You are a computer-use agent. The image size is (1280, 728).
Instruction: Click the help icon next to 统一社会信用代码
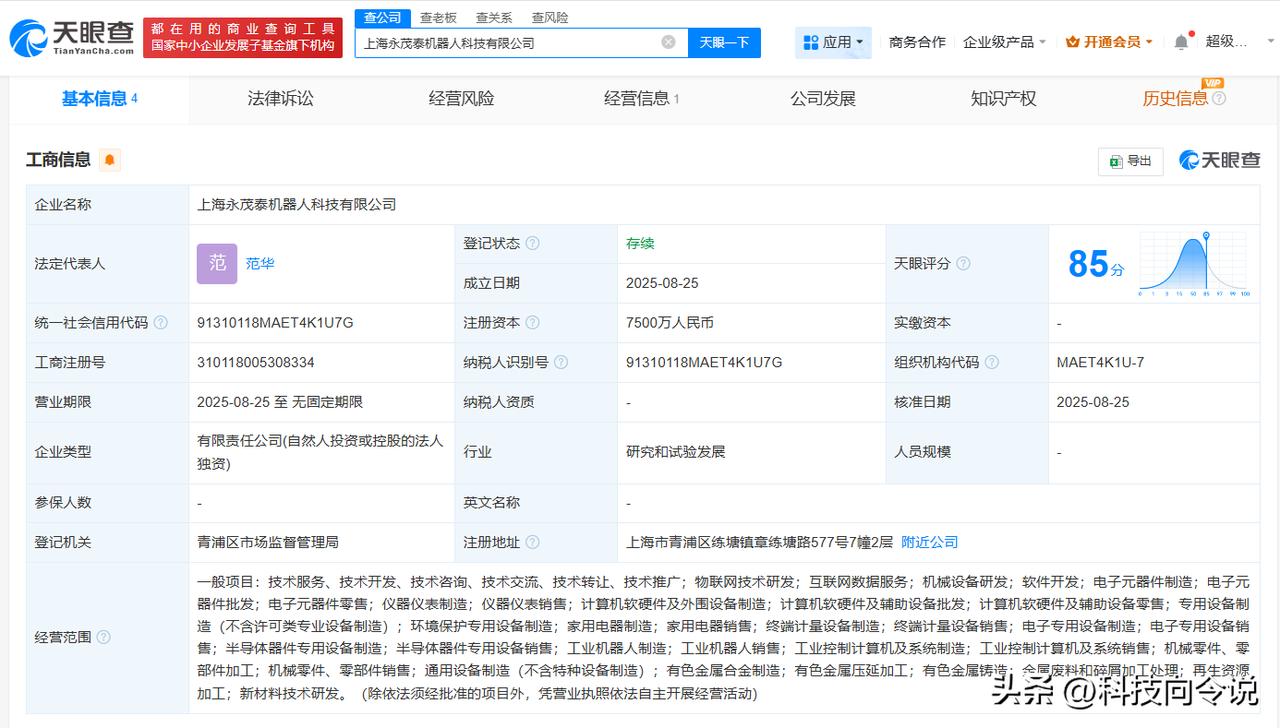click(161, 323)
